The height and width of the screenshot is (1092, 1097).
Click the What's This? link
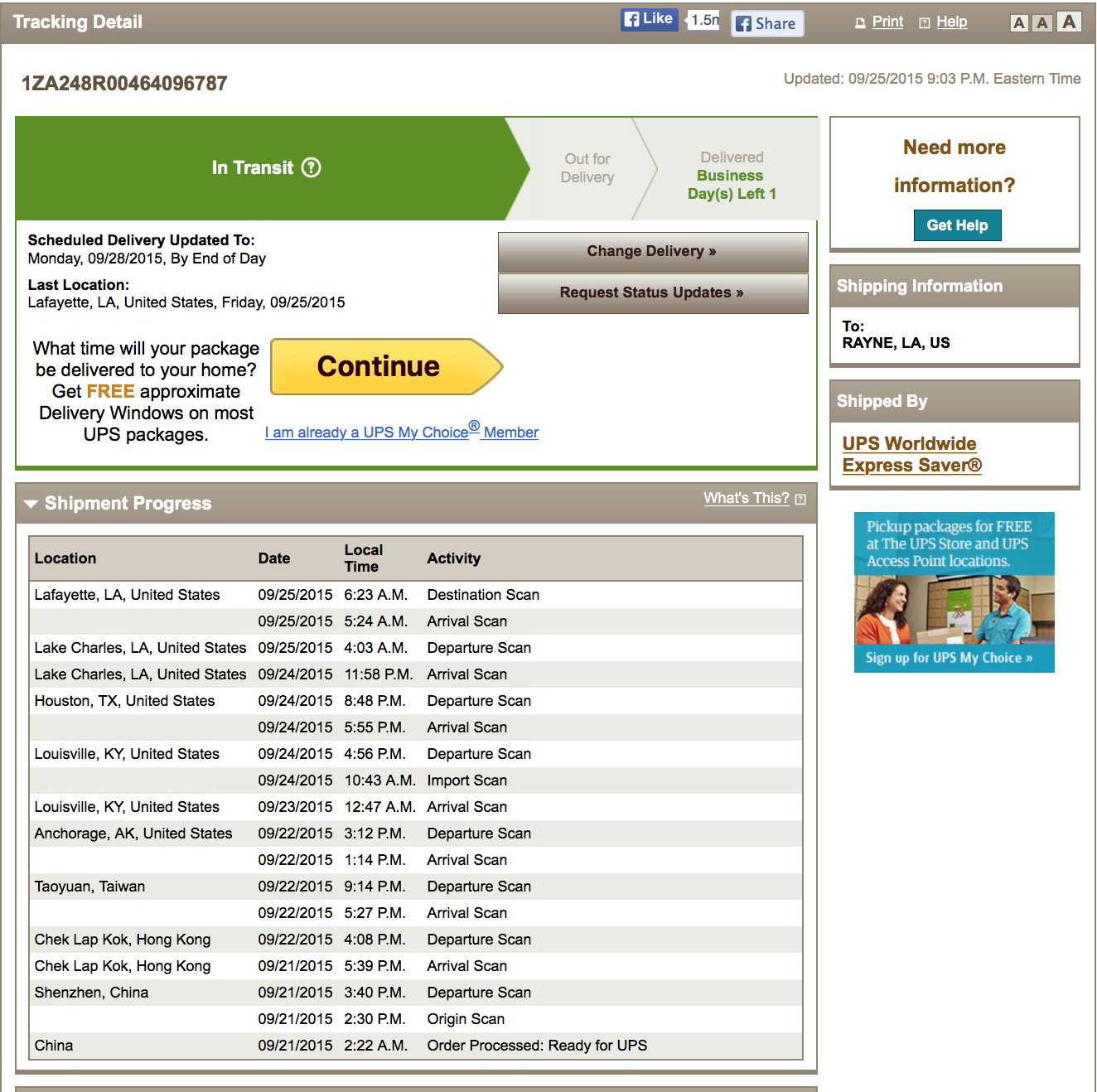pos(747,498)
